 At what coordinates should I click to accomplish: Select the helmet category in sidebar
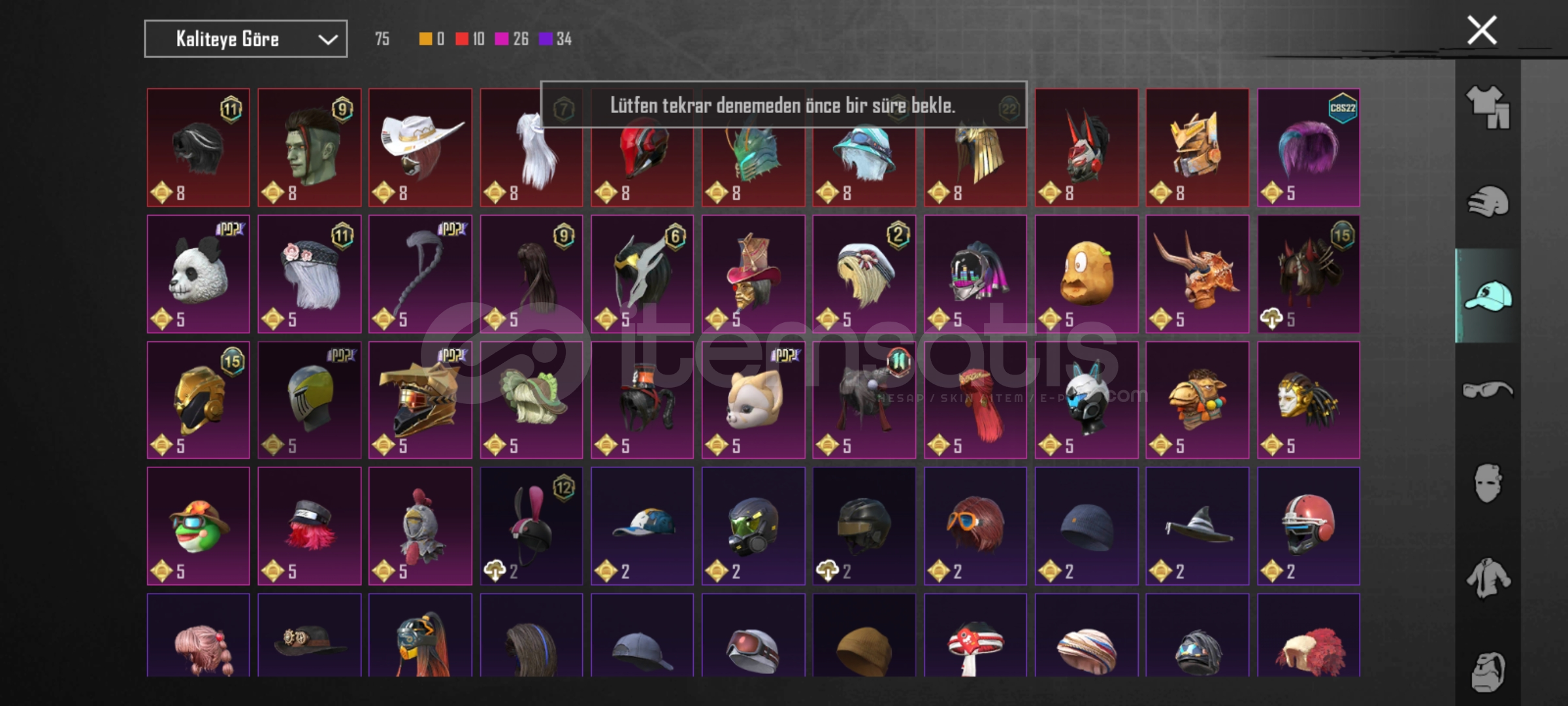pos(1488,201)
